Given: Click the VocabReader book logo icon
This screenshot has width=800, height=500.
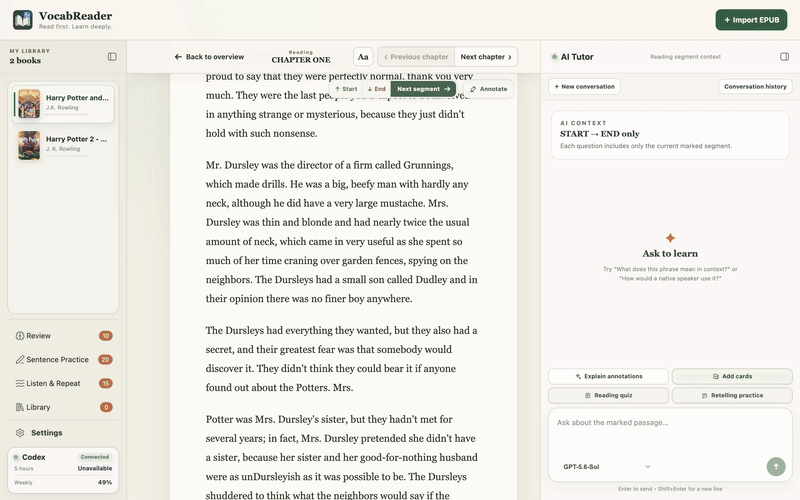Looking at the screenshot, I should point(22,20).
